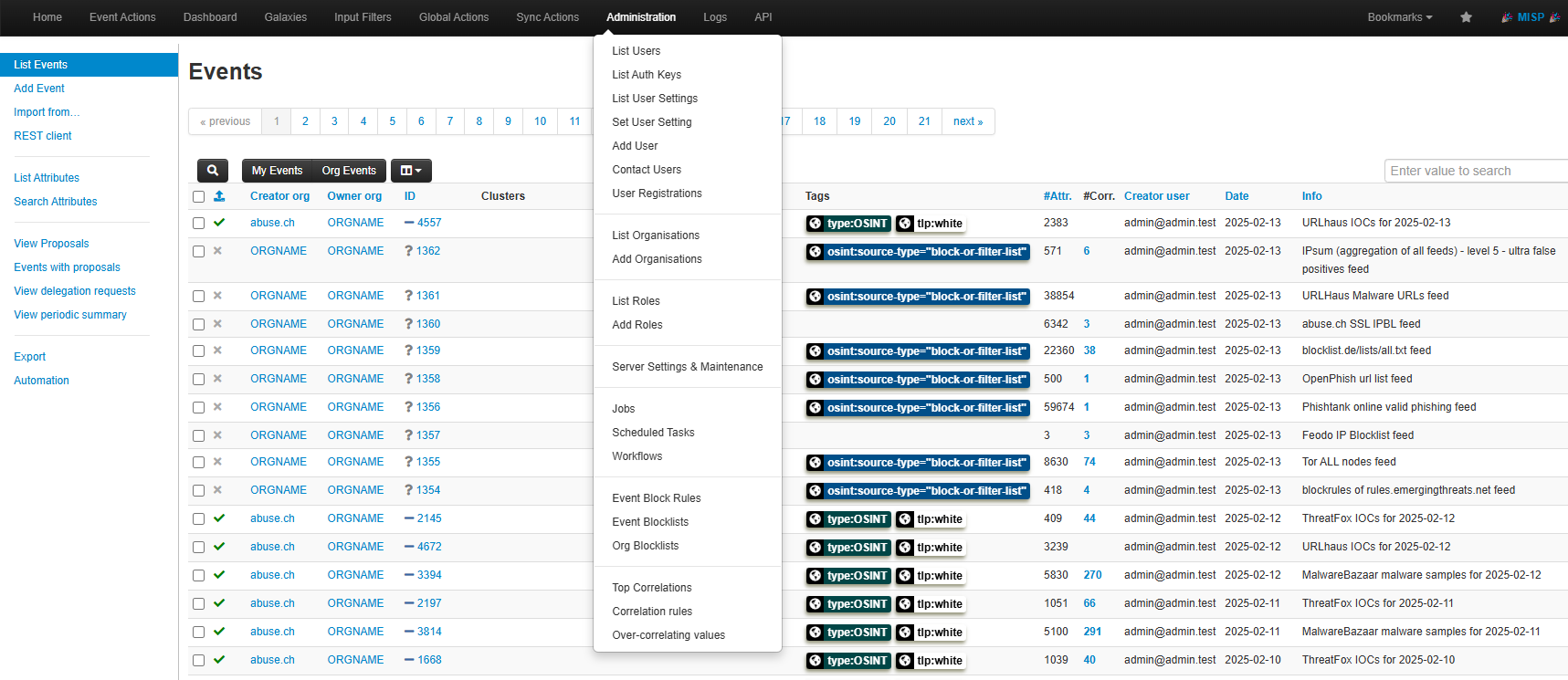Image resolution: width=1568 pixels, height=680 pixels.
Task: Open event ID 4557 link
Action: pyautogui.click(x=429, y=223)
